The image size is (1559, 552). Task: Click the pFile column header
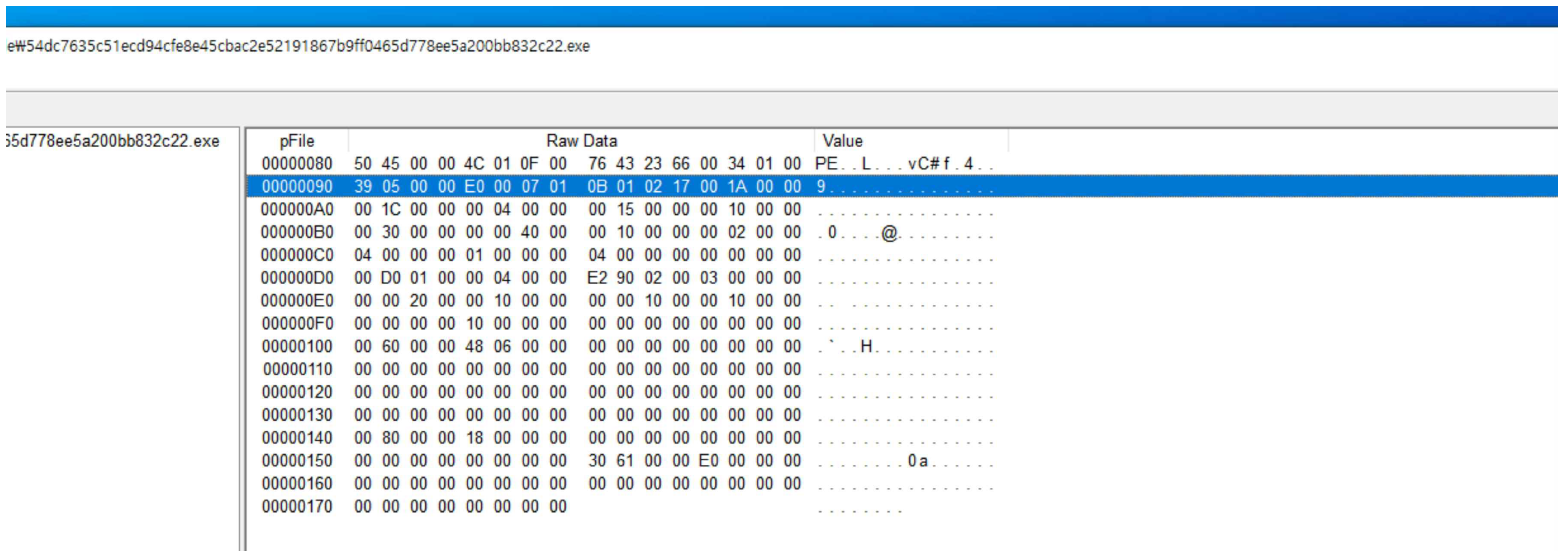pyautogui.click(x=297, y=141)
